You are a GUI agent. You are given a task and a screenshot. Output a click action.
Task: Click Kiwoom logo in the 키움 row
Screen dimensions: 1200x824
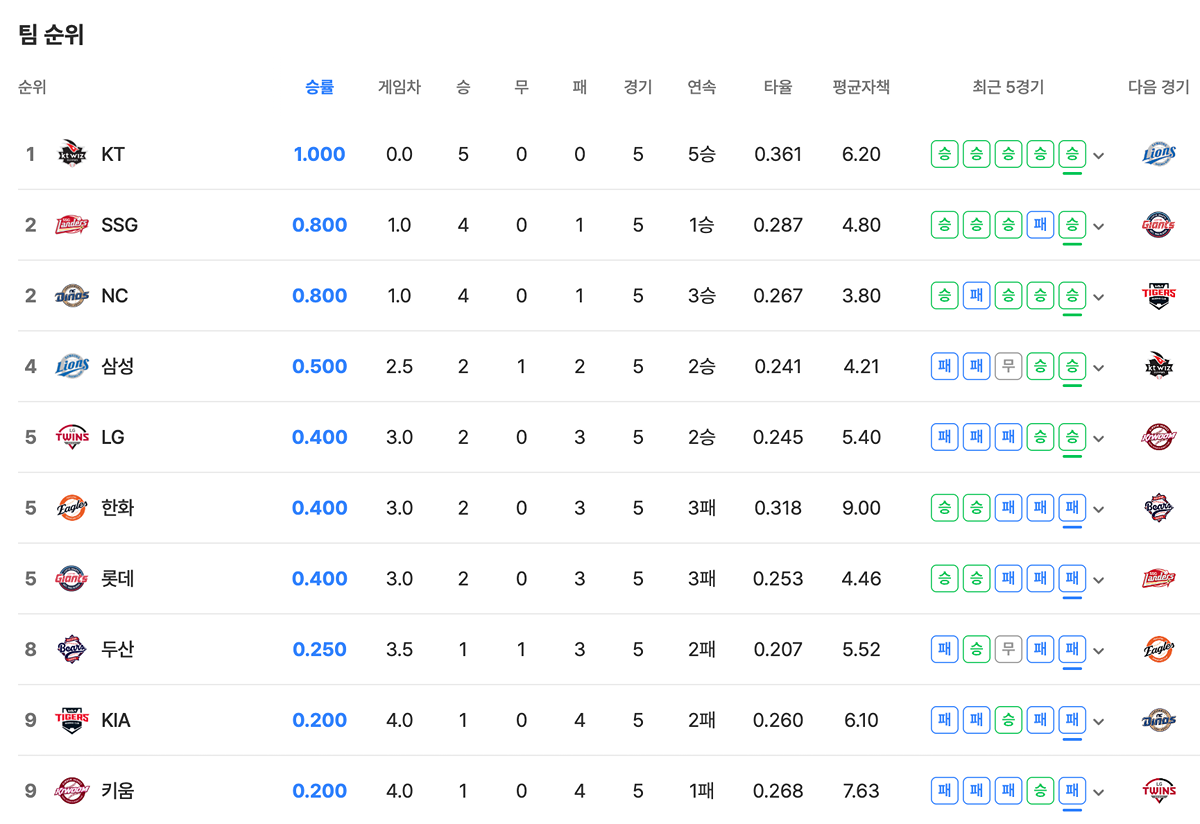coord(72,791)
